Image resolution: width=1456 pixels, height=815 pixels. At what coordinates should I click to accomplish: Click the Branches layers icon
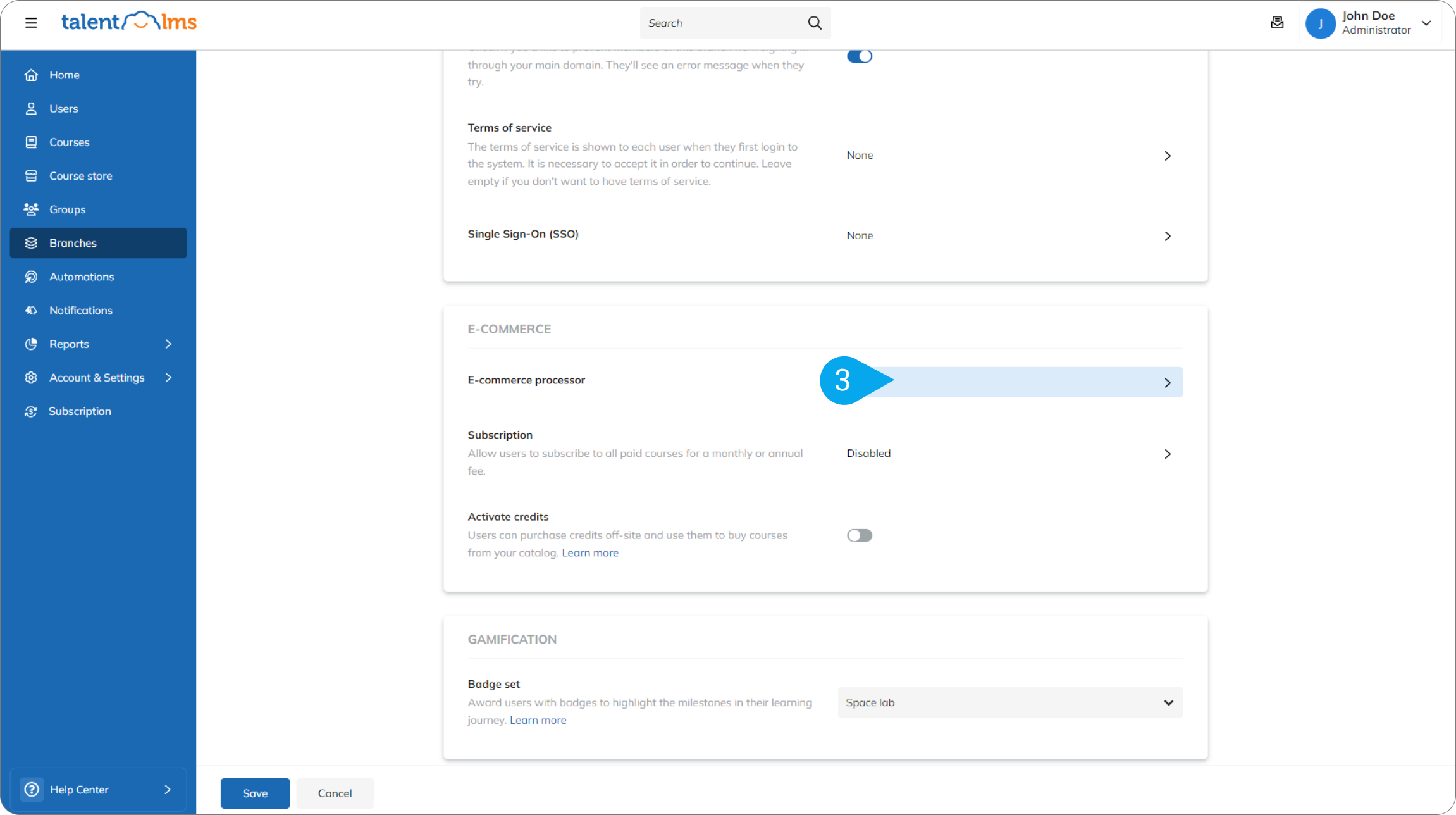pos(31,243)
